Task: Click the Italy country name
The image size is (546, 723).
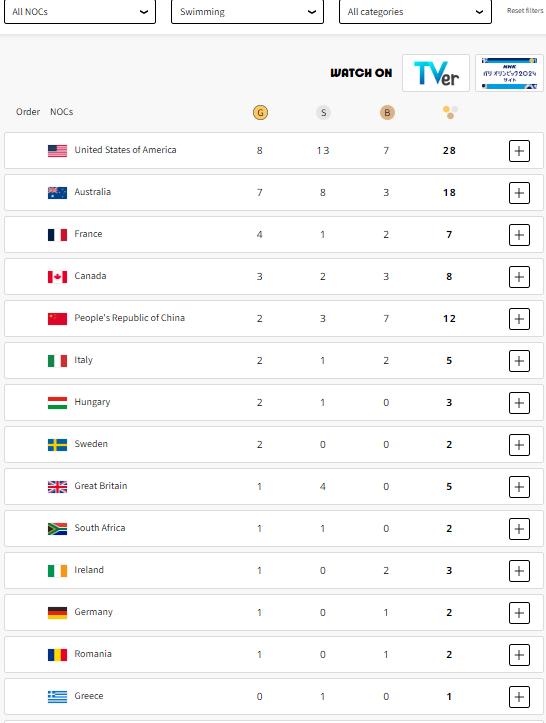Action: (83, 360)
